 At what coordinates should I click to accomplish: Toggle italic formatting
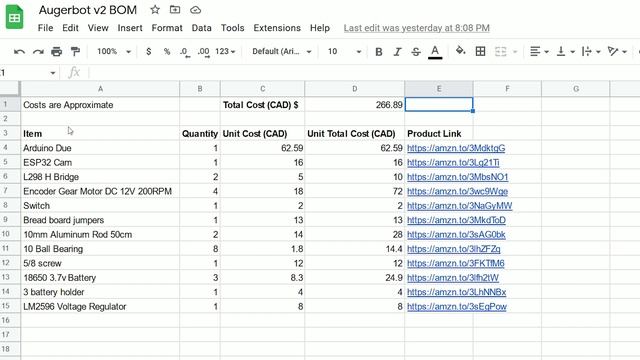click(x=397, y=51)
